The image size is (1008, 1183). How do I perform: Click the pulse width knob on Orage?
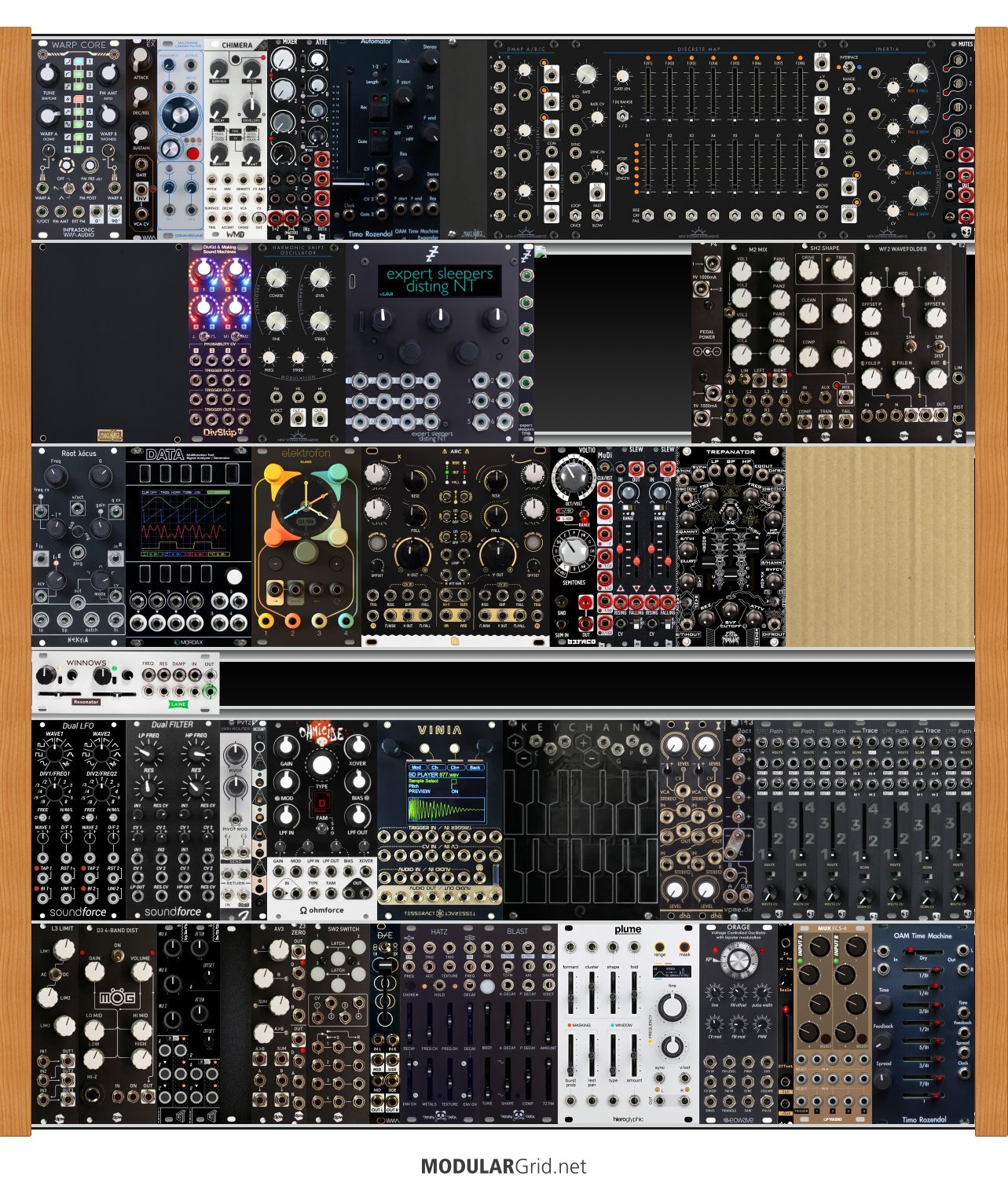(762, 992)
